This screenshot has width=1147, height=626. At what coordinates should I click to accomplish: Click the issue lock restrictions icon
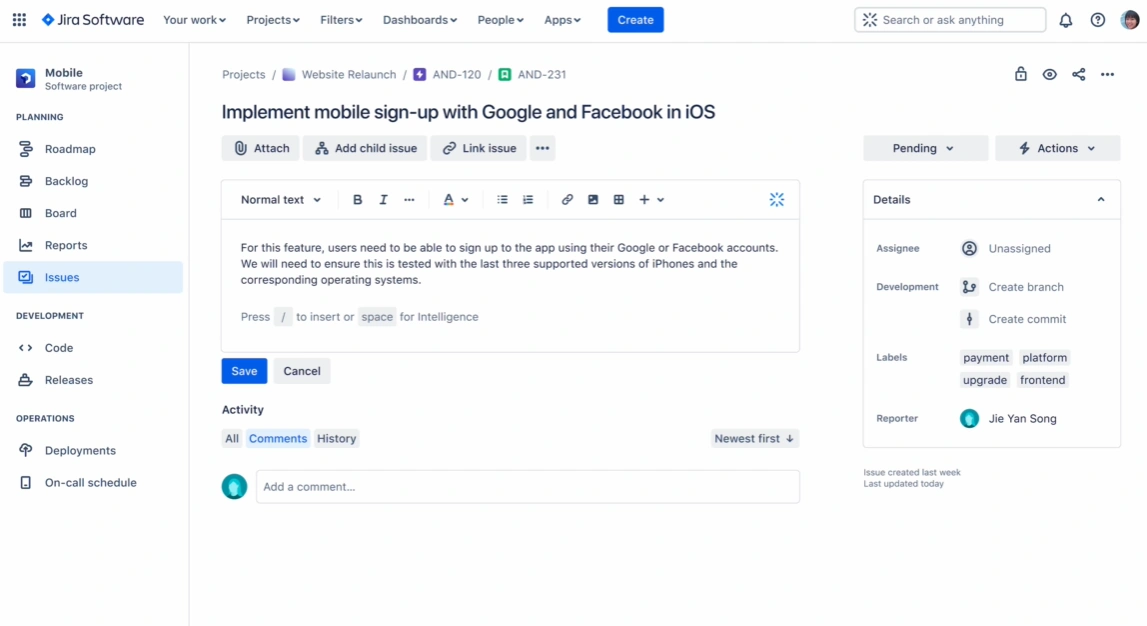point(1020,74)
